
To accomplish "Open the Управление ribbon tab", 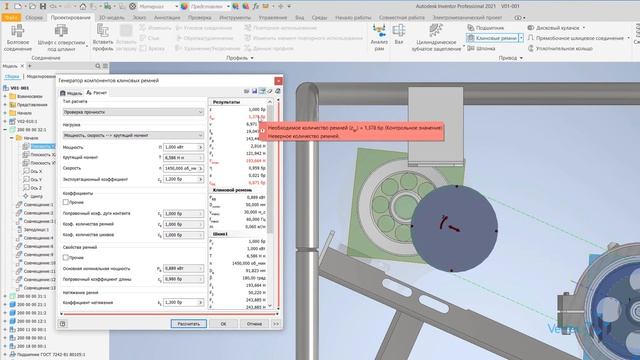I will pyautogui.click(x=273, y=18).
